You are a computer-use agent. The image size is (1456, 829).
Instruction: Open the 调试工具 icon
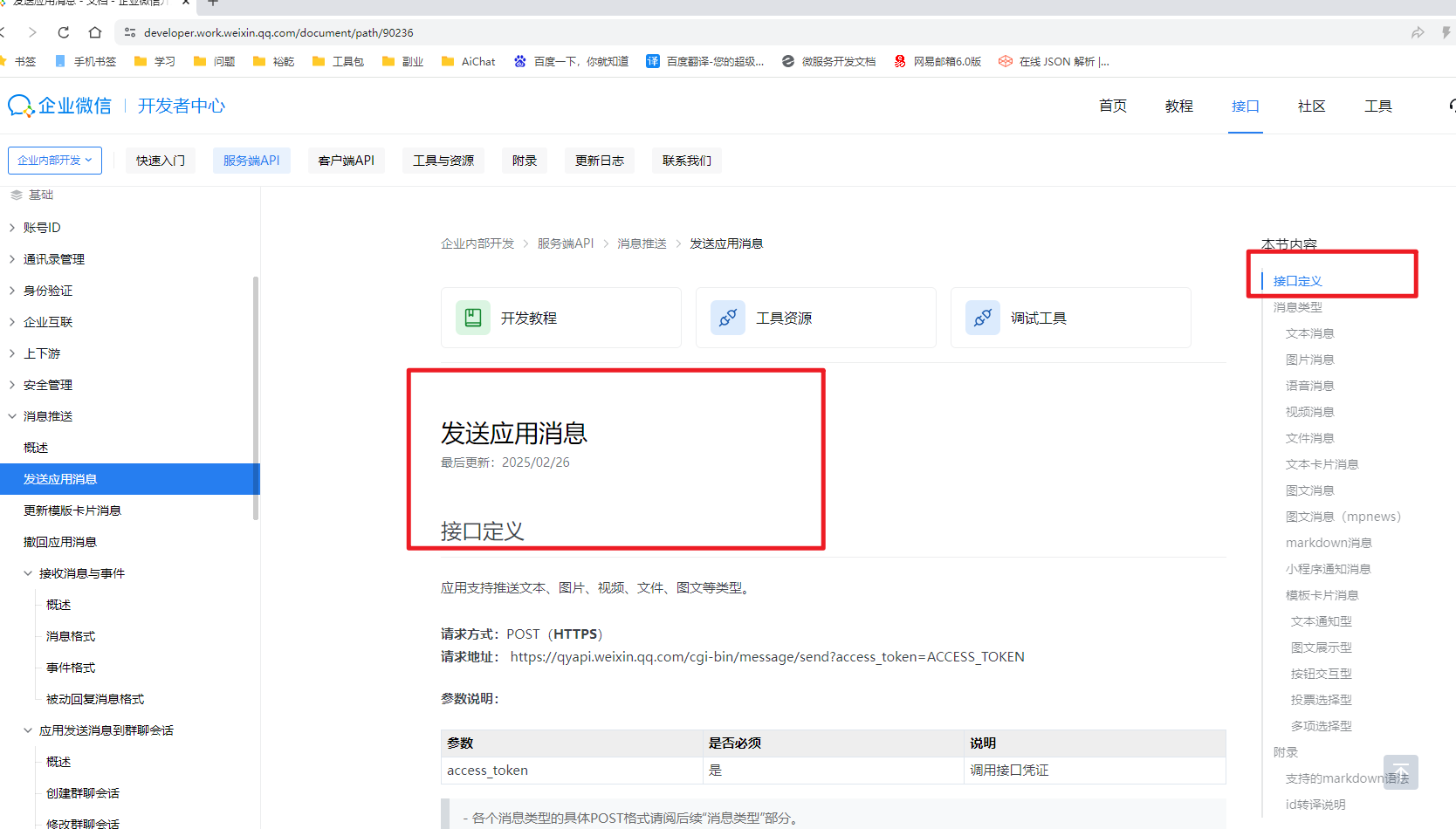(x=983, y=318)
